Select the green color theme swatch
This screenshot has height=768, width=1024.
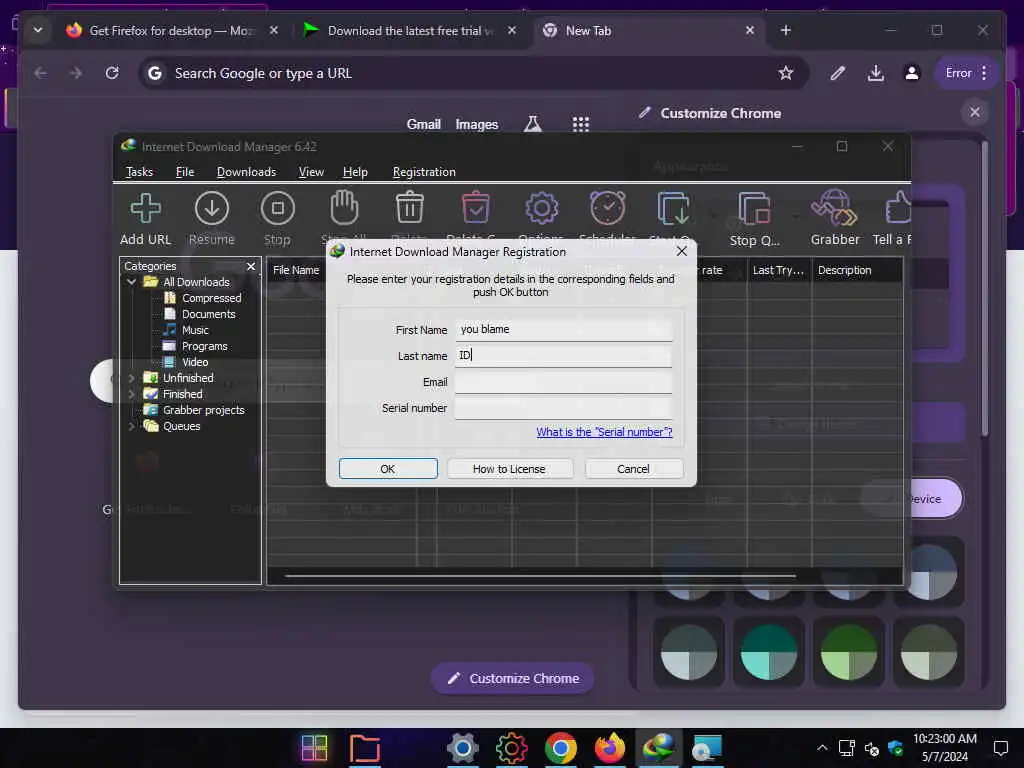point(849,652)
